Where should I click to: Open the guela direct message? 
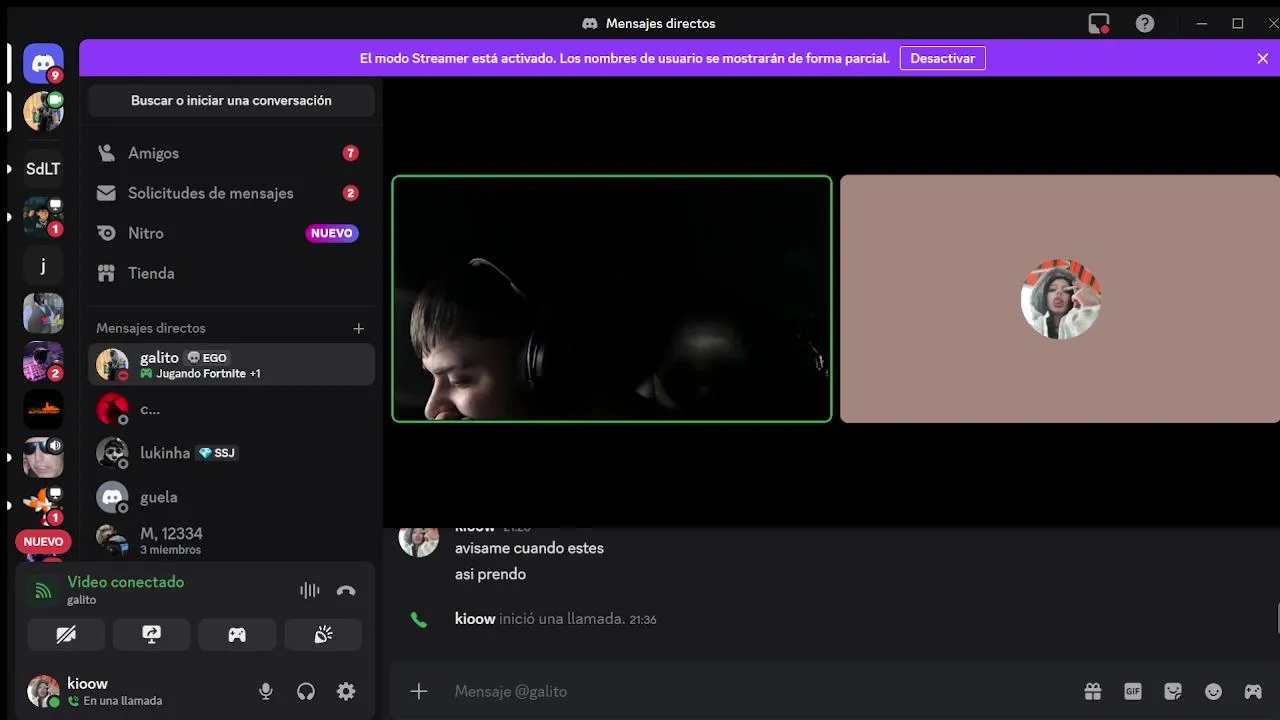click(231, 497)
